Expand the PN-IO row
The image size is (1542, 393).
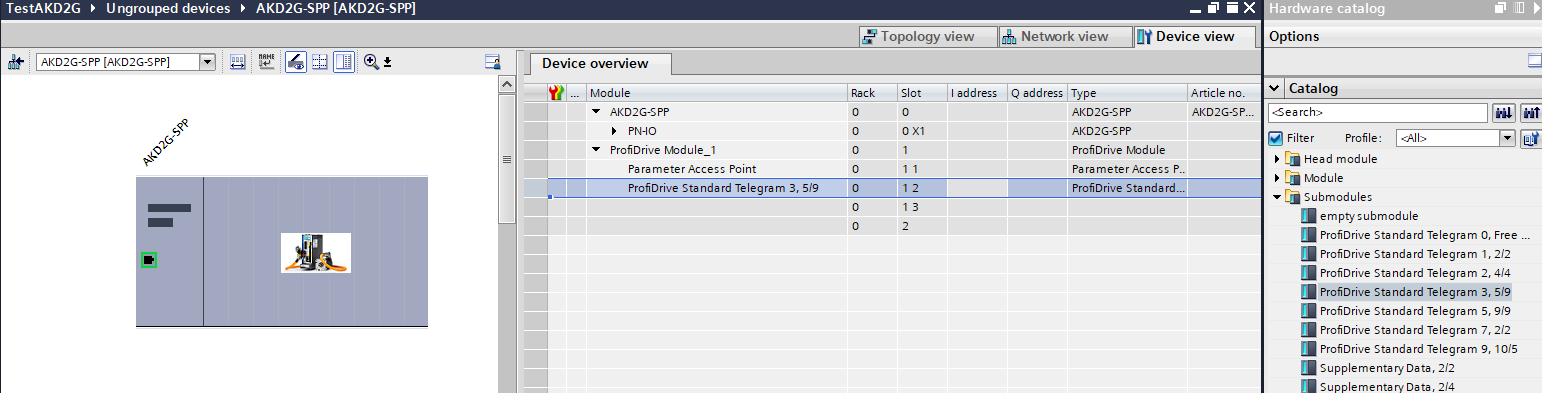point(615,131)
